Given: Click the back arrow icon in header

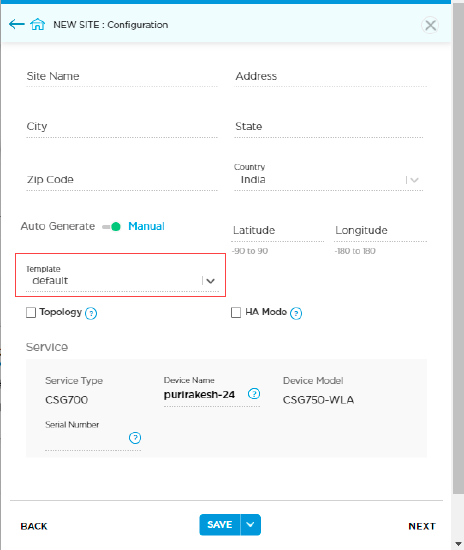Looking at the screenshot, I should coord(16,24).
